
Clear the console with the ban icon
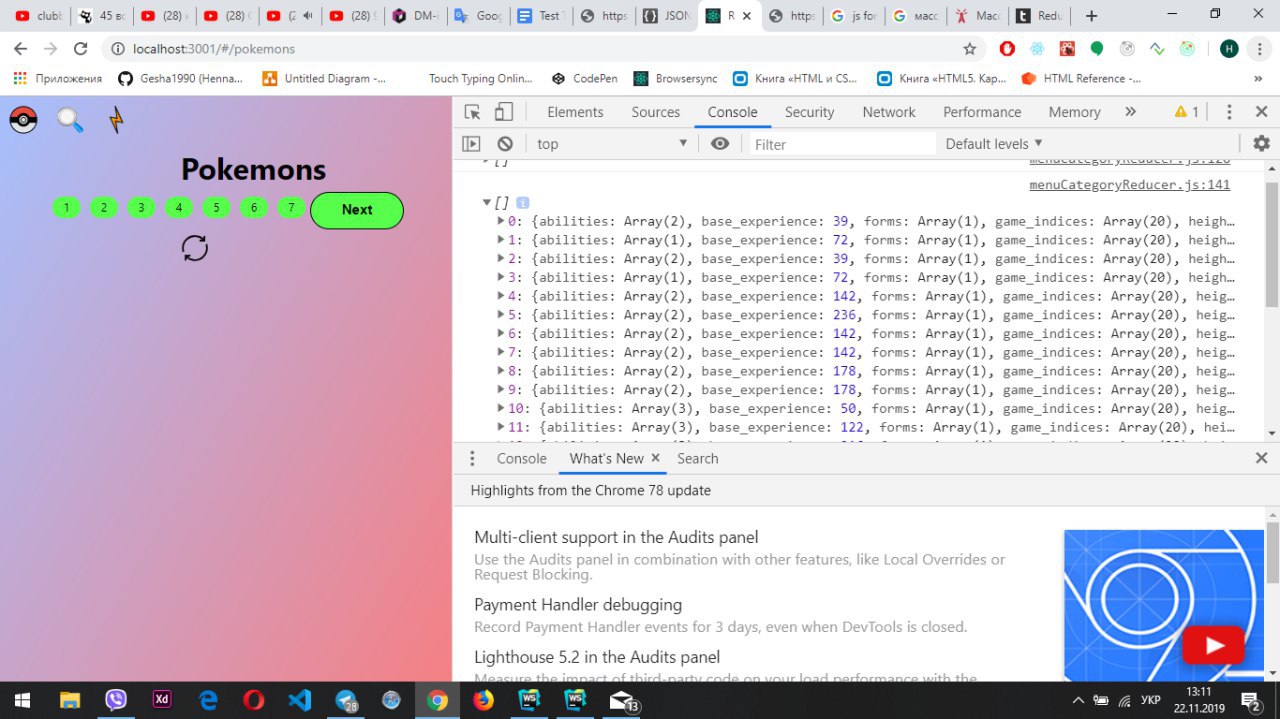pos(505,144)
